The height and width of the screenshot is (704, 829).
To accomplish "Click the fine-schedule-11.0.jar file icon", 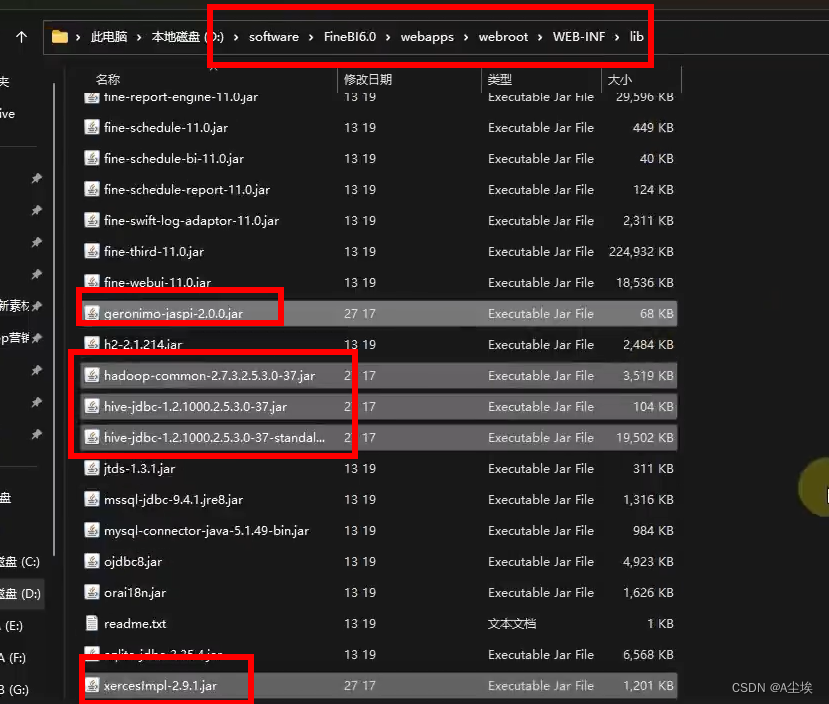I will pos(92,127).
